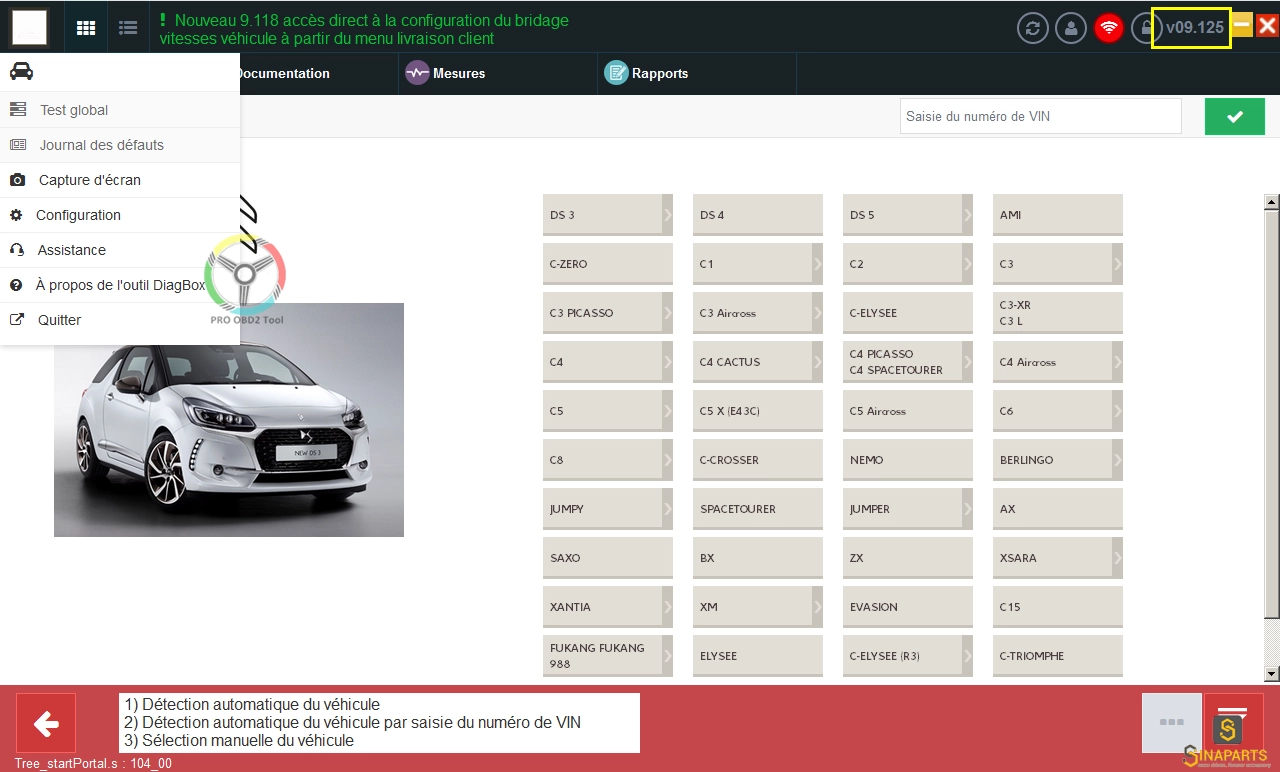Click the gear icon next to Configuration
1280x772 pixels.
[16, 215]
